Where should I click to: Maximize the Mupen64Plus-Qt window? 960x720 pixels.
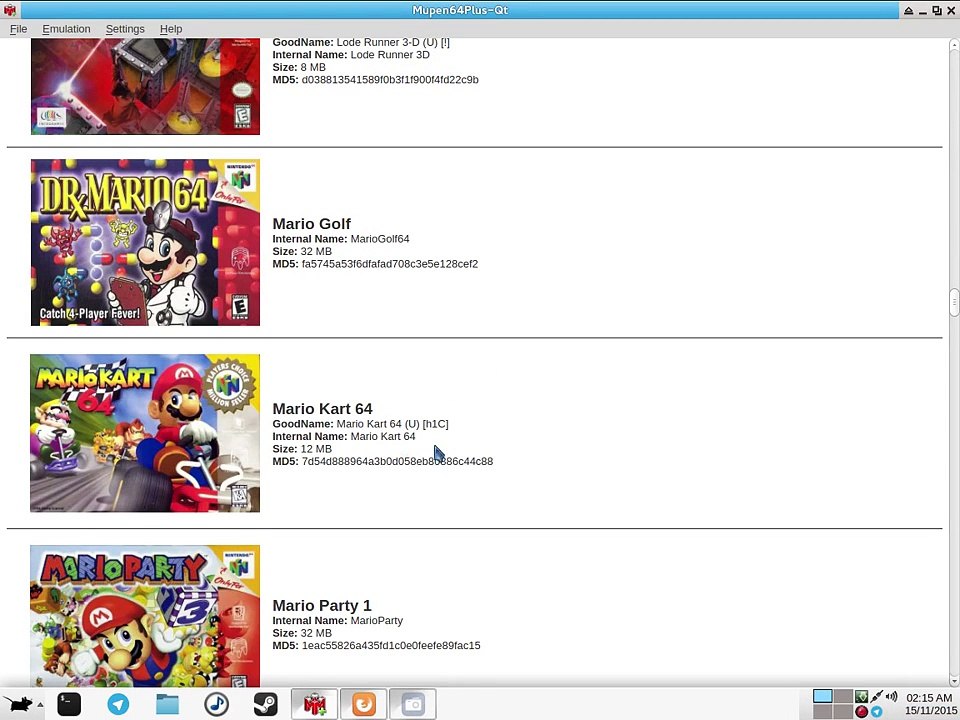coord(937,10)
